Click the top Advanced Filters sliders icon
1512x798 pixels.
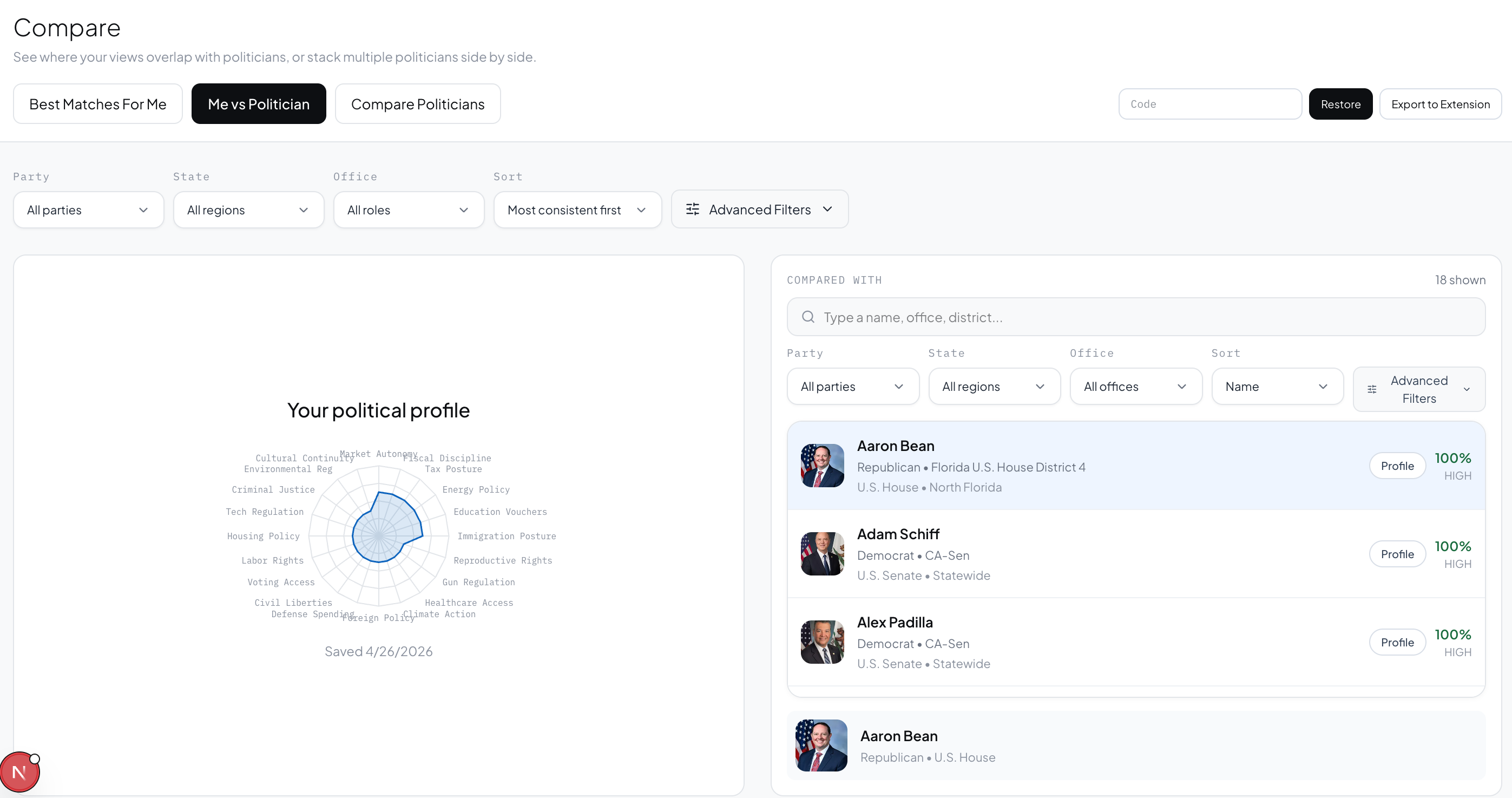[693, 210]
